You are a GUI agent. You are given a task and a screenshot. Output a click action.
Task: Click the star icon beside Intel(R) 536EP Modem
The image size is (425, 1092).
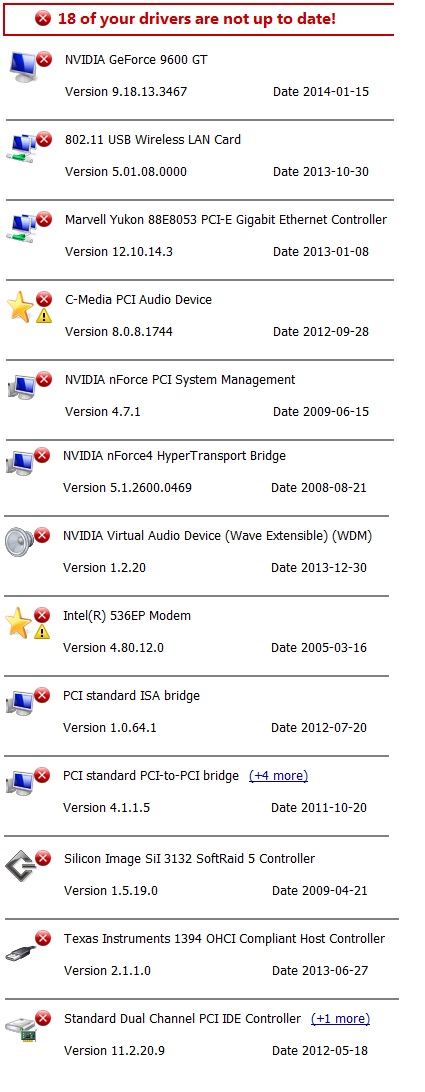point(18,623)
